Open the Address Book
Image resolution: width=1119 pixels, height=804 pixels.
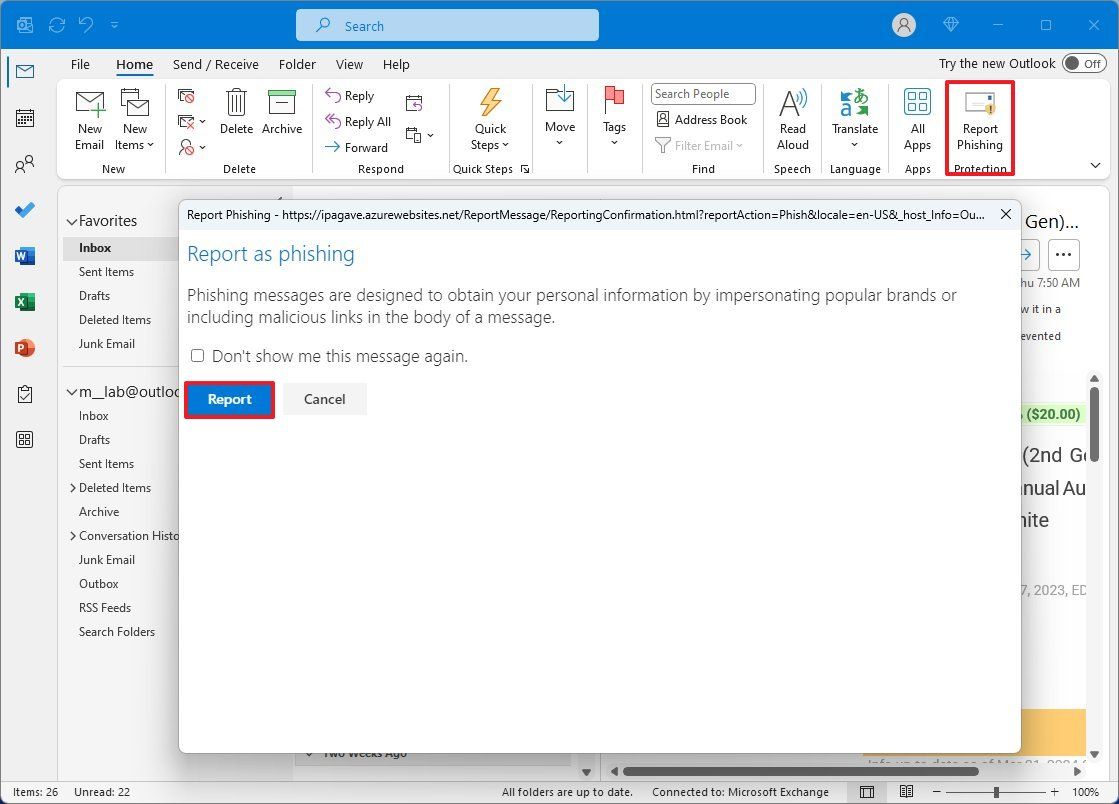pyautogui.click(x=701, y=119)
